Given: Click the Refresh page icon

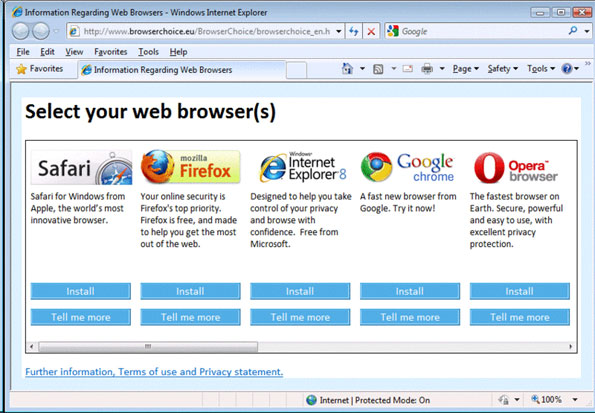Looking at the screenshot, I should [354, 32].
